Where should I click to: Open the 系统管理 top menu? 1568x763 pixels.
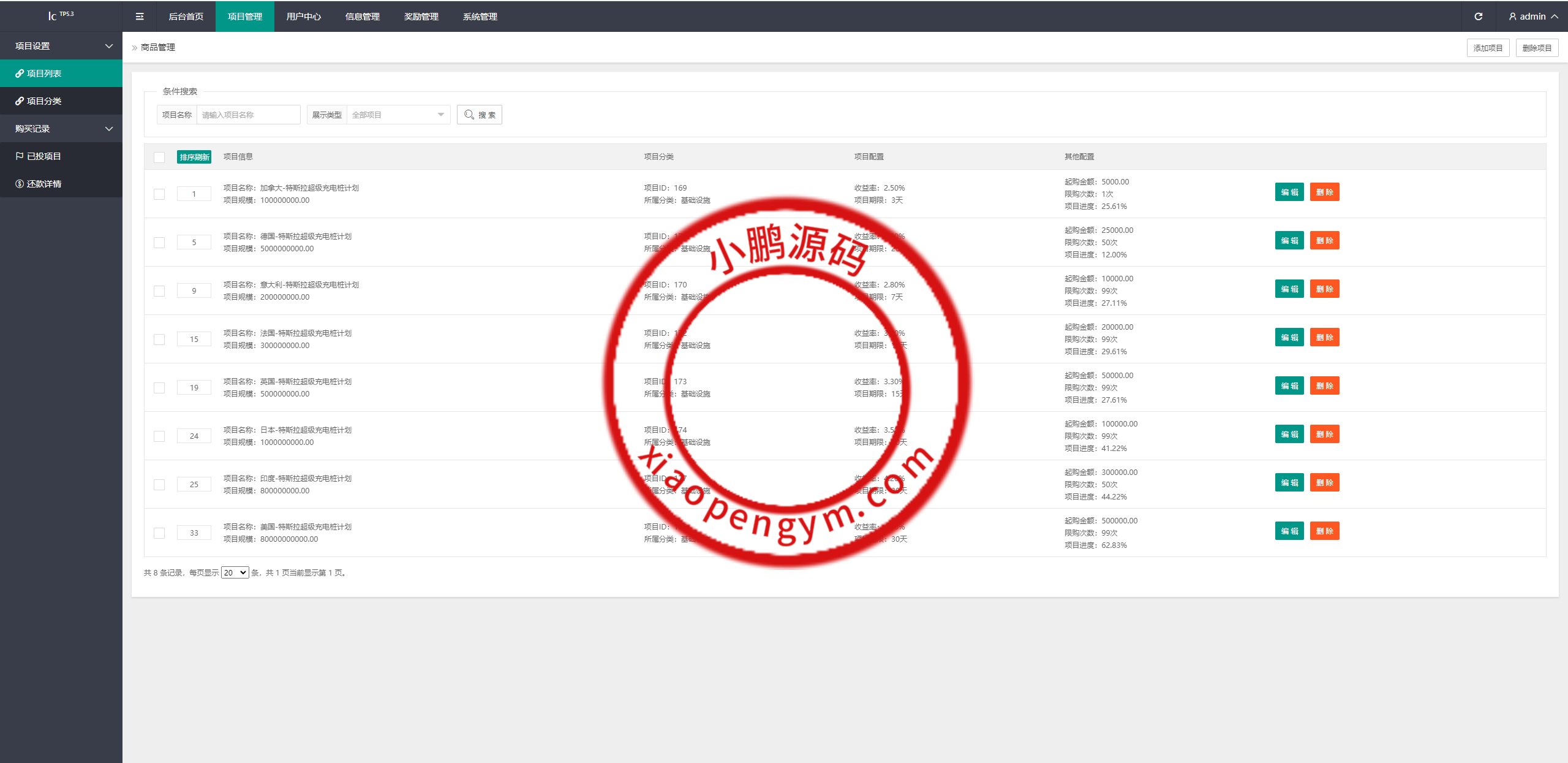480,17
